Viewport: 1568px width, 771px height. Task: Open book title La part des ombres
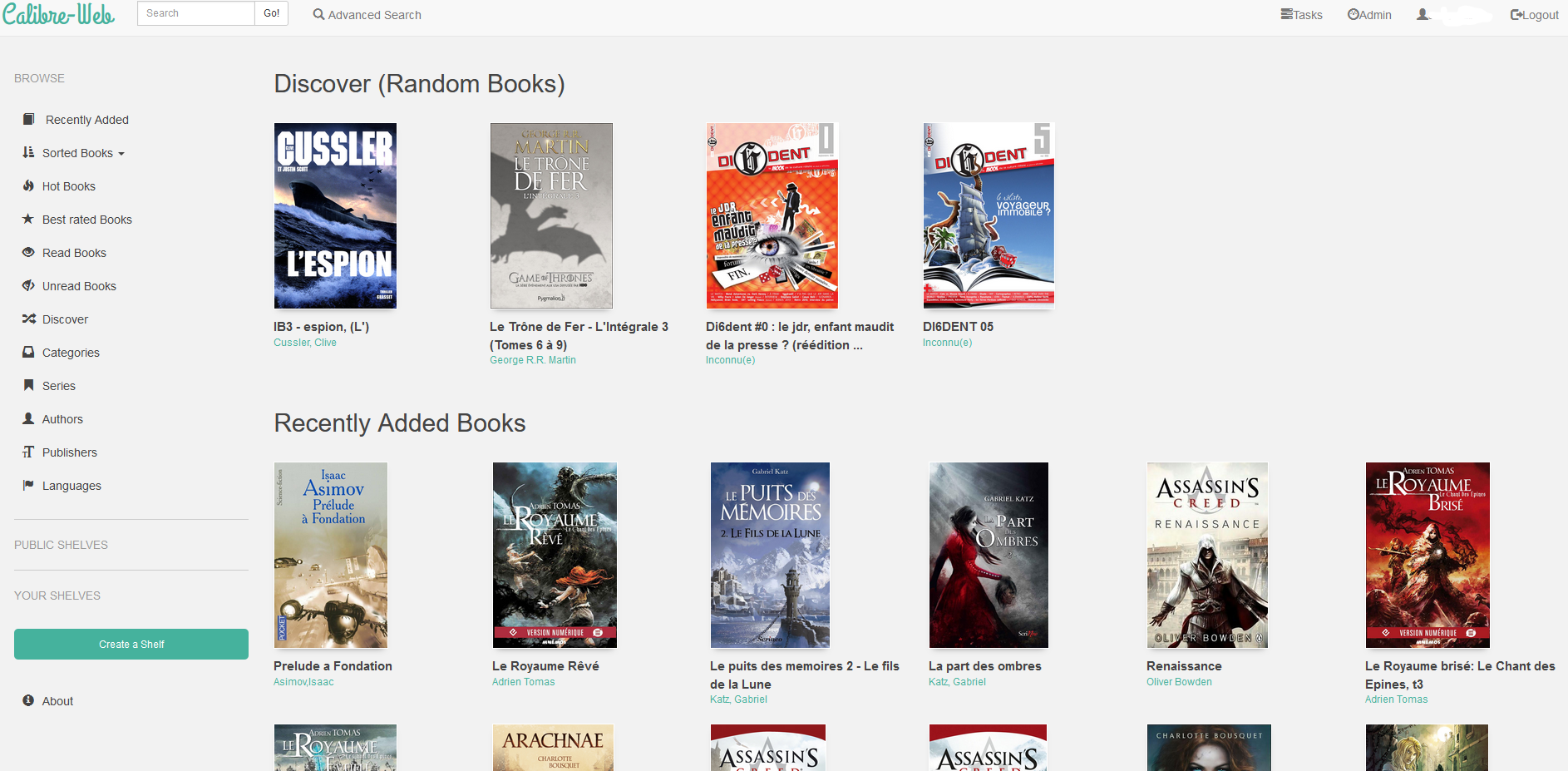click(x=985, y=666)
